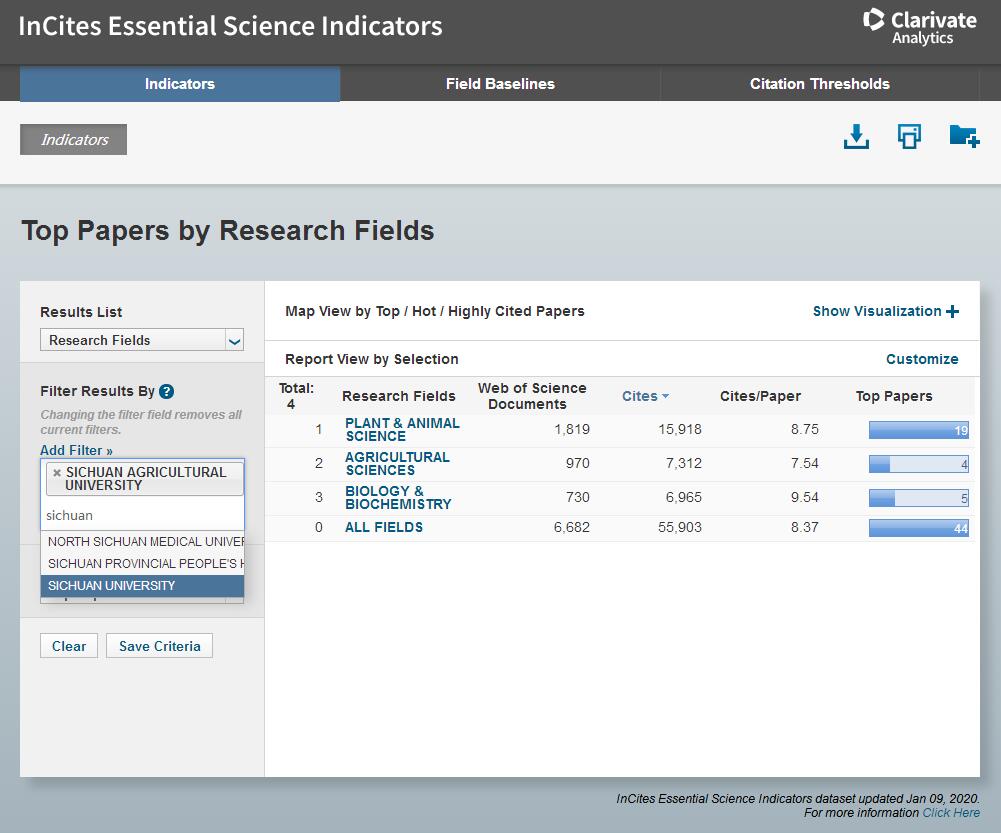The image size is (1001, 833).
Task: Click the Clarivate Analytics logo
Action: click(x=919, y=27)
